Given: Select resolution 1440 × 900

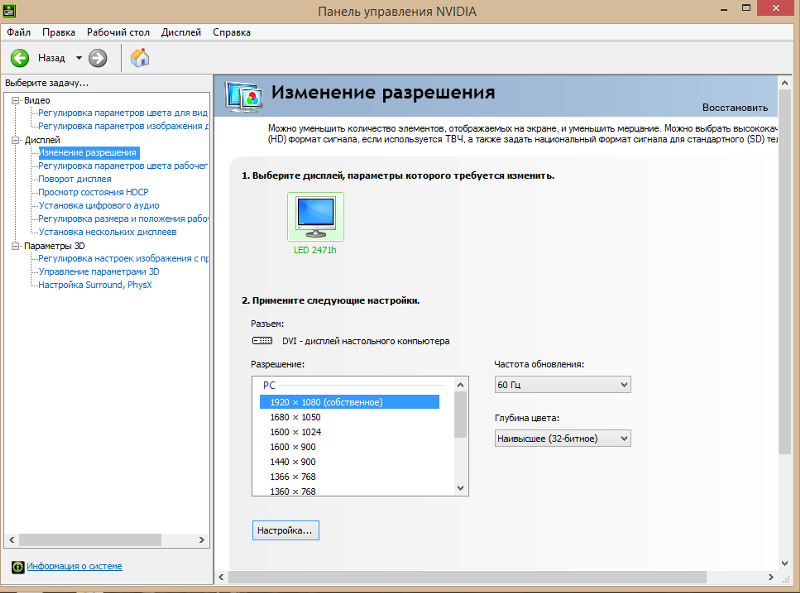Looking at the screenshot, I should (x=293, y=462).
